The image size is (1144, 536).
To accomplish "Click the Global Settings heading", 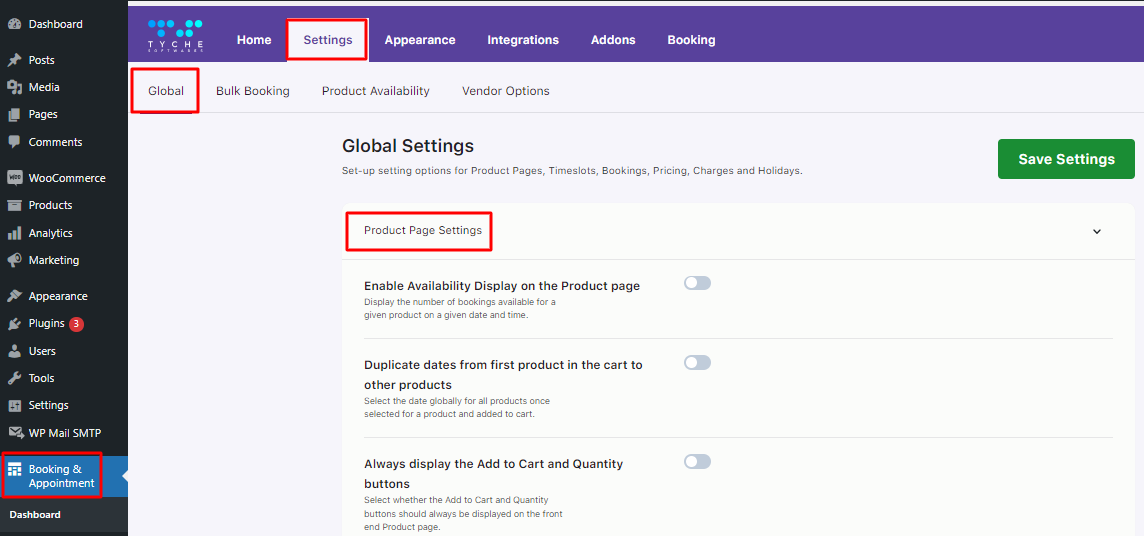I will (408, 146).
